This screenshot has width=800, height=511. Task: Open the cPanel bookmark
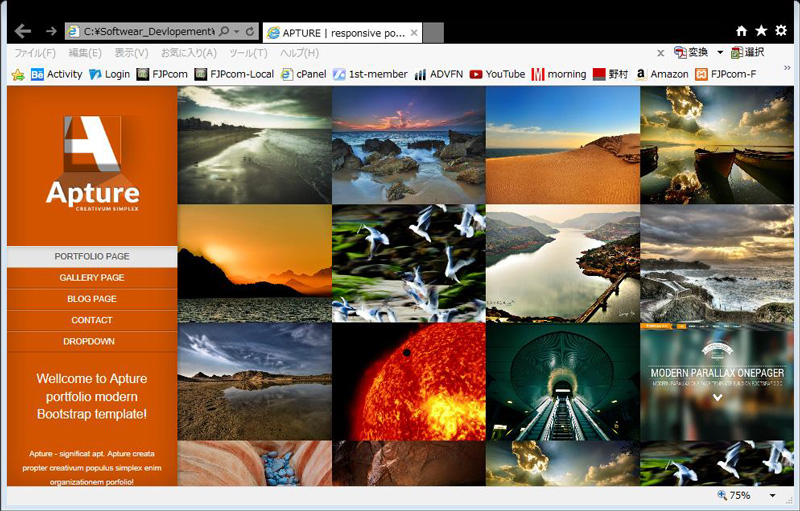(304, 74)
